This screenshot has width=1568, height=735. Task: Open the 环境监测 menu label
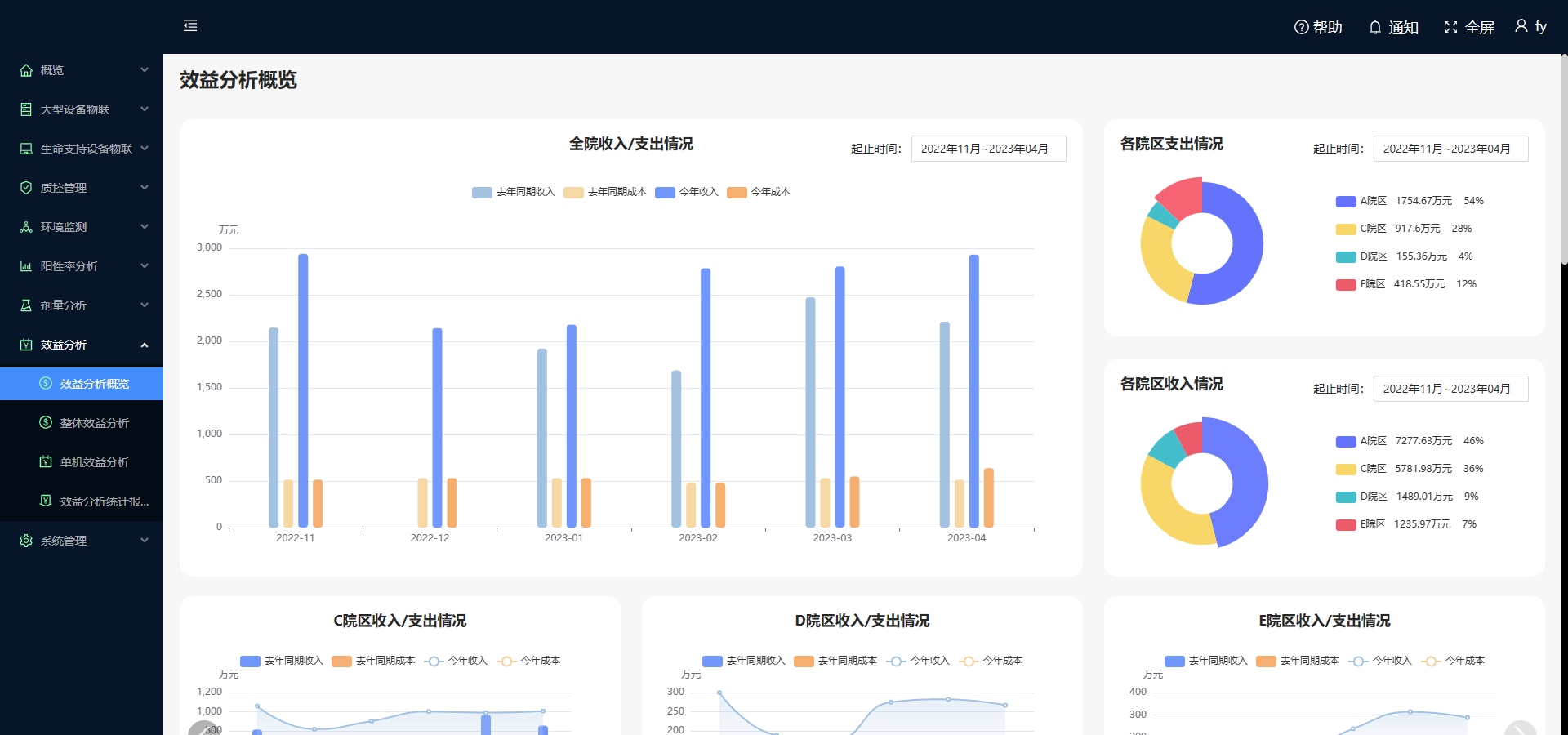64,227
